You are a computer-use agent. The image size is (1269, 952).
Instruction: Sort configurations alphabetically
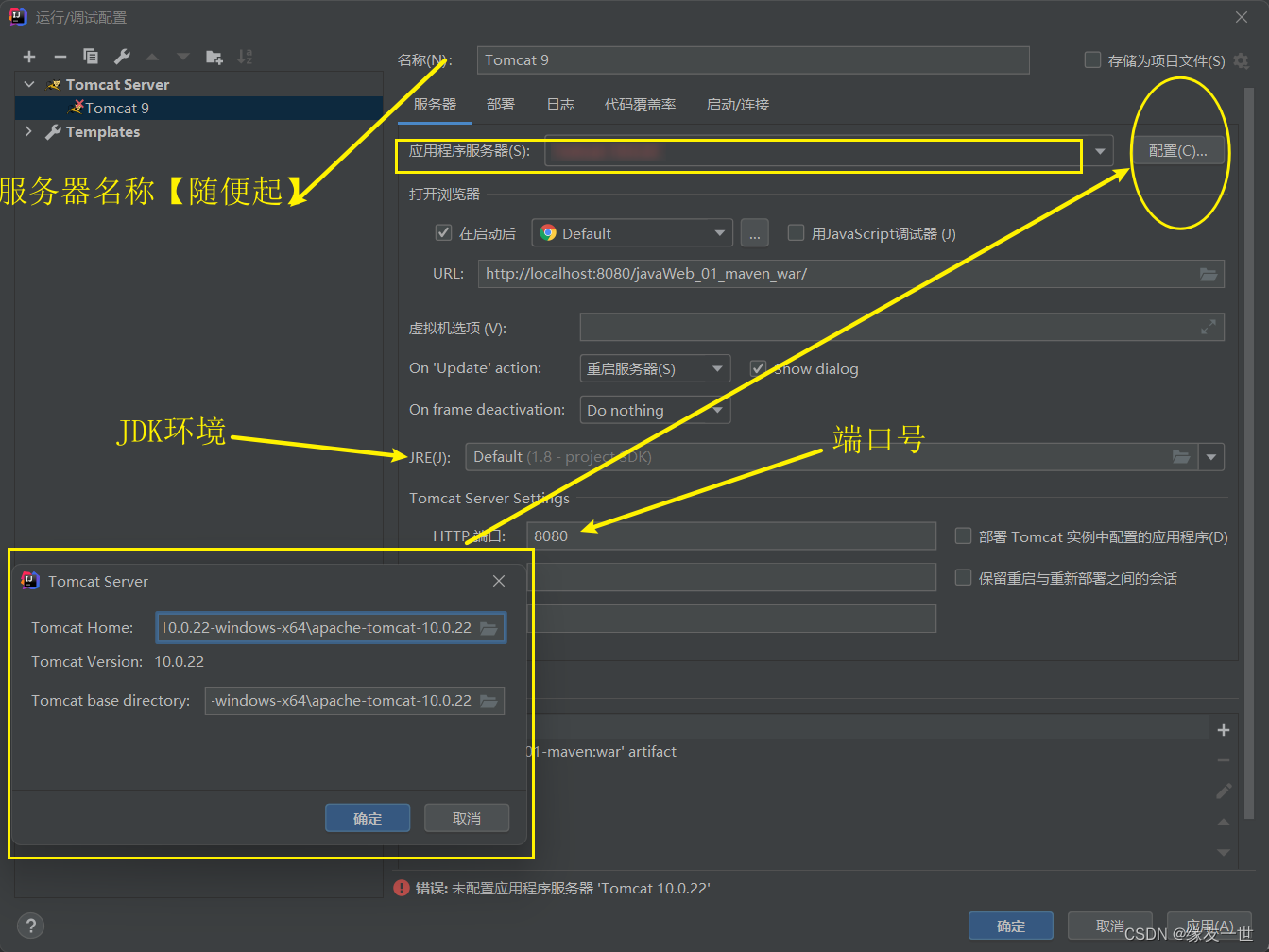pyautogui.click(x=245, y=57)
